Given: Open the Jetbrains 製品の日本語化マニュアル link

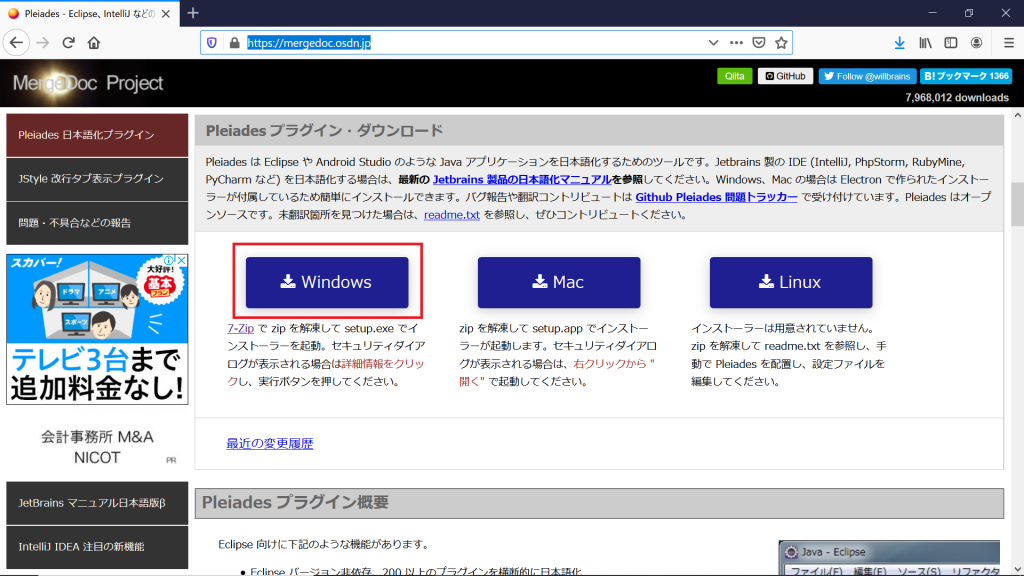Looking at the screenshot, I should click(x=522, y=180).
